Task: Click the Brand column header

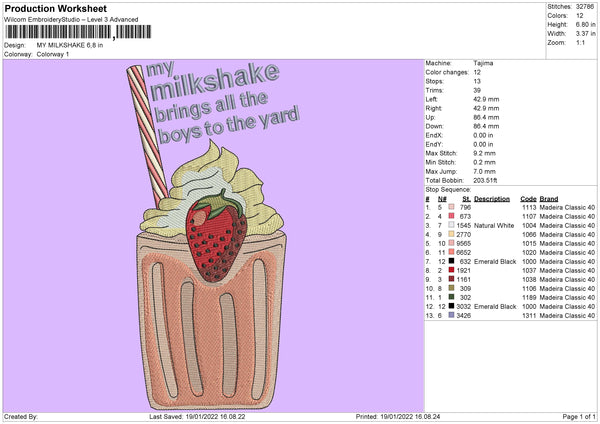Action: coord(549,199)
